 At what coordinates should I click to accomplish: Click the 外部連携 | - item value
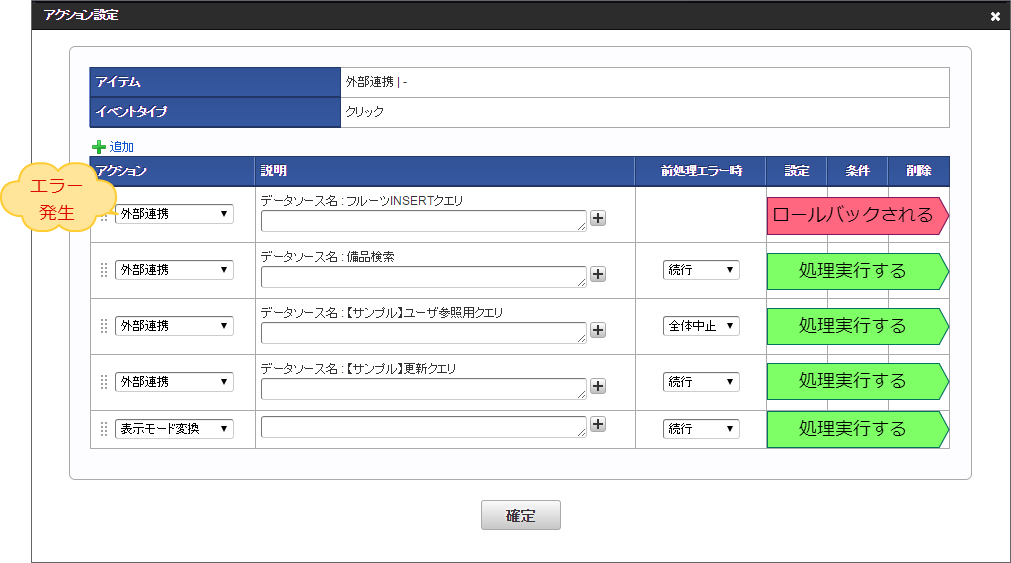coord(377,82)
